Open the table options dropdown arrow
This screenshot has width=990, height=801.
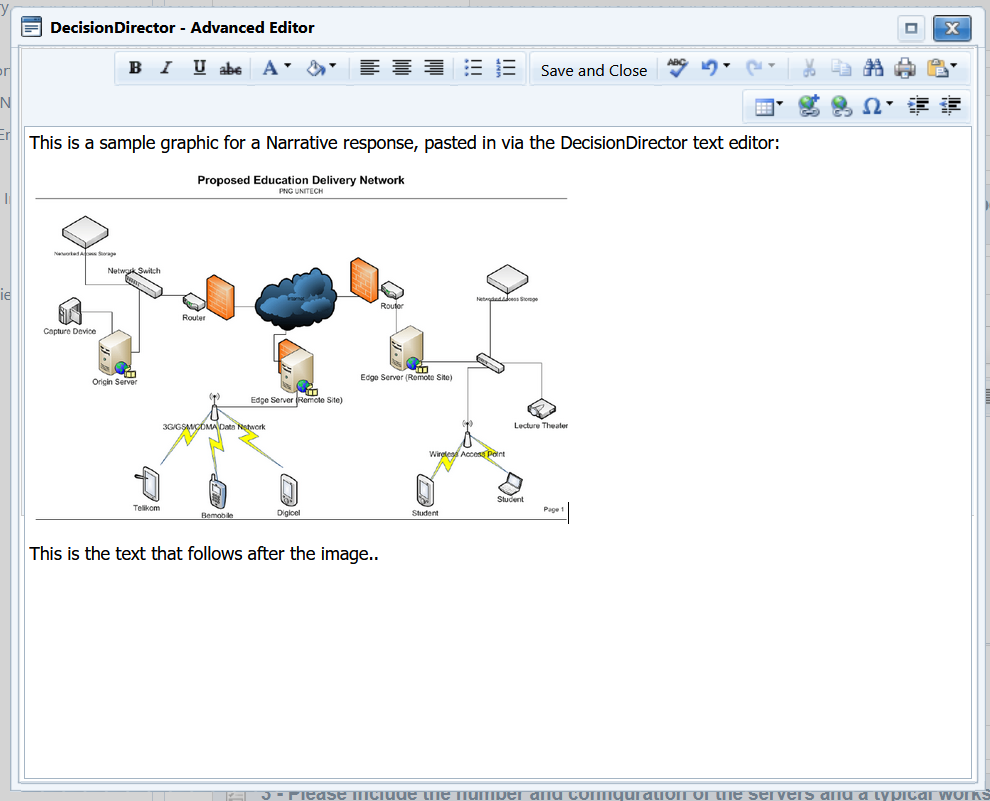(780, 104)
